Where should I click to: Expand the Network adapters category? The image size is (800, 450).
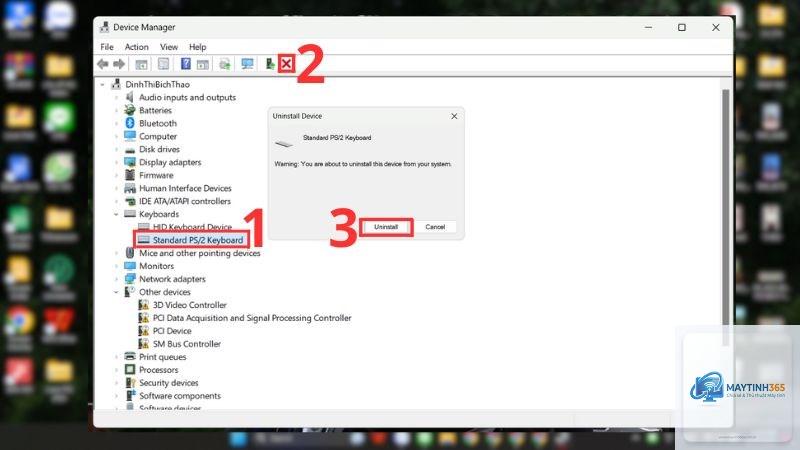[x=116, y=279]
